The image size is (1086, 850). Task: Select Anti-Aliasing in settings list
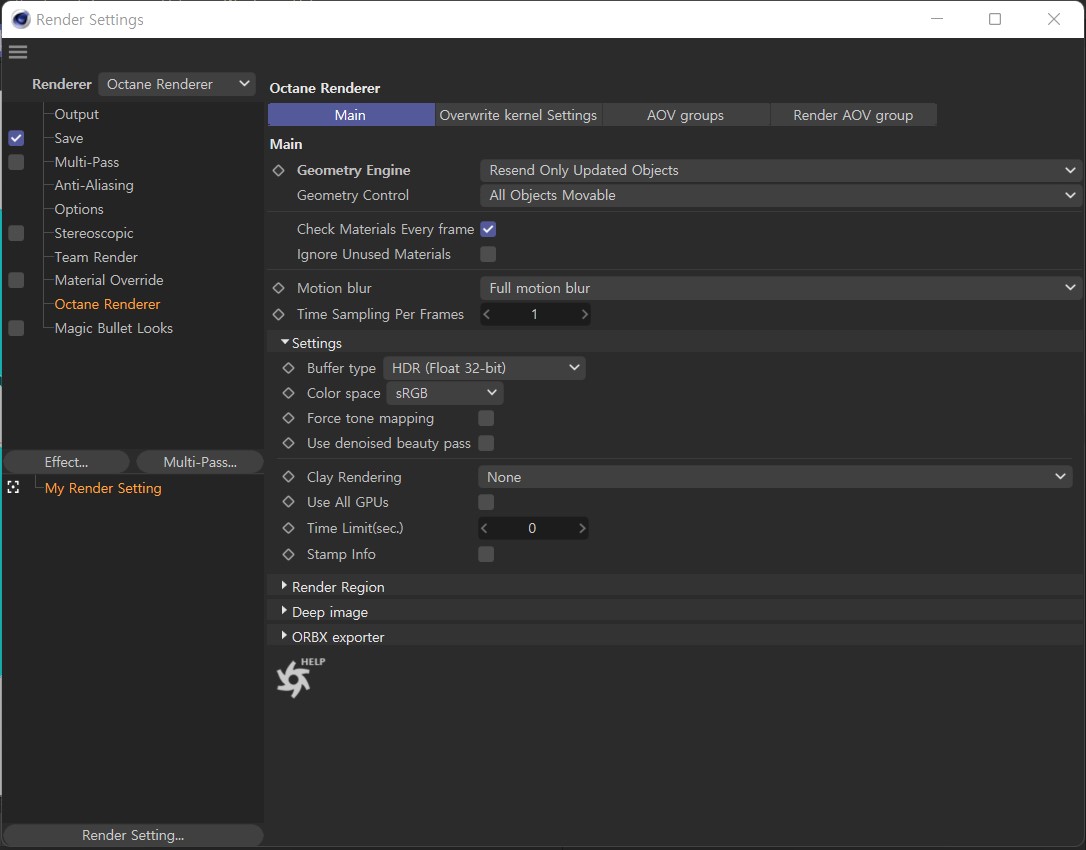click(94, 186)
